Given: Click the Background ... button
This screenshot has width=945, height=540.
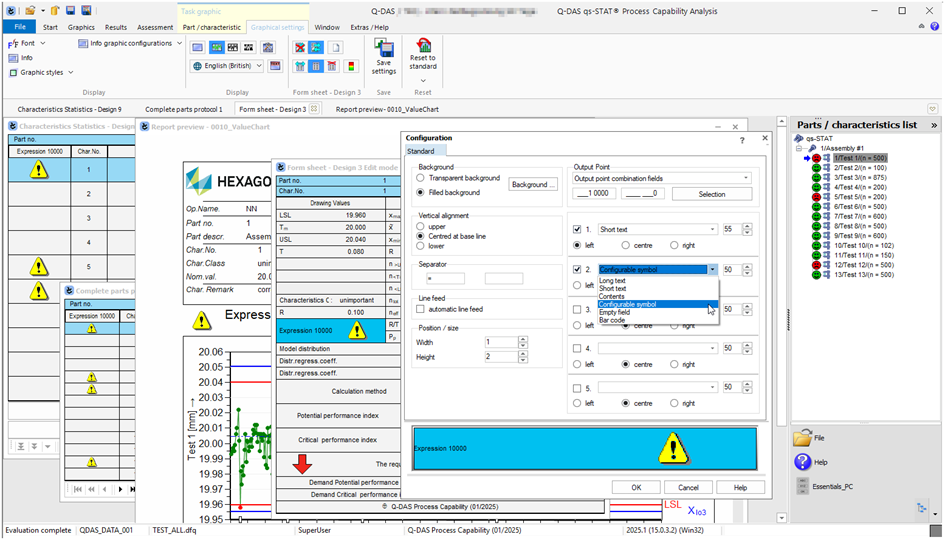Looking at the screenshot, I should click(x=533, y=184).
